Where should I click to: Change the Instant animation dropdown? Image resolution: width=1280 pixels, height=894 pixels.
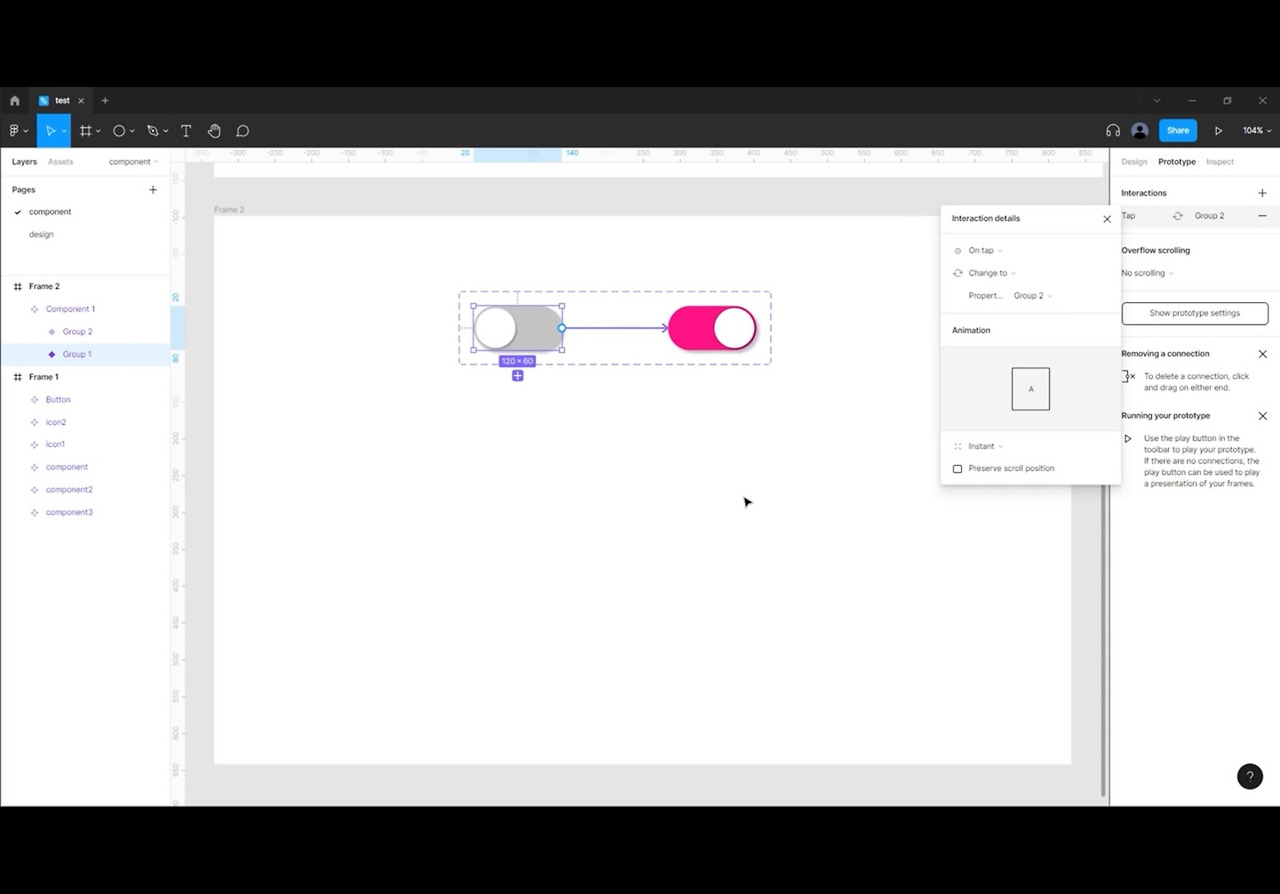pos(985,447)
